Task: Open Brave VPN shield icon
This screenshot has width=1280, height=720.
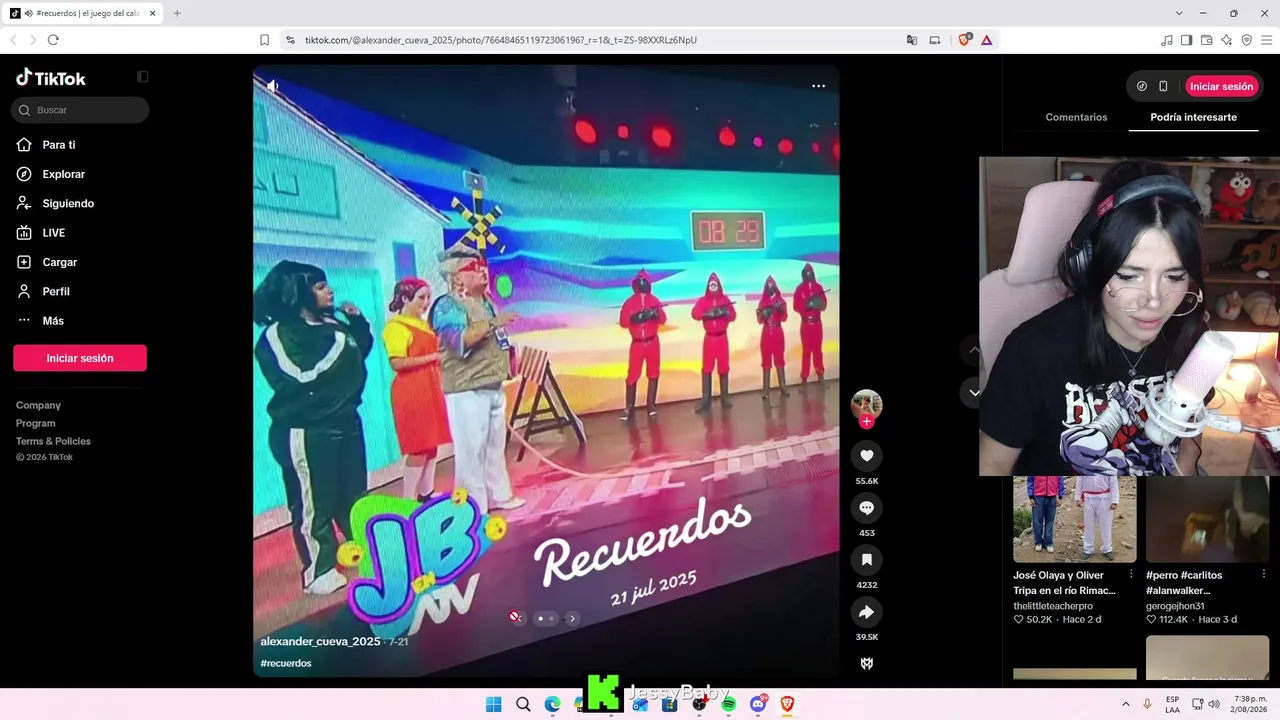Action: pos(1246,40)
